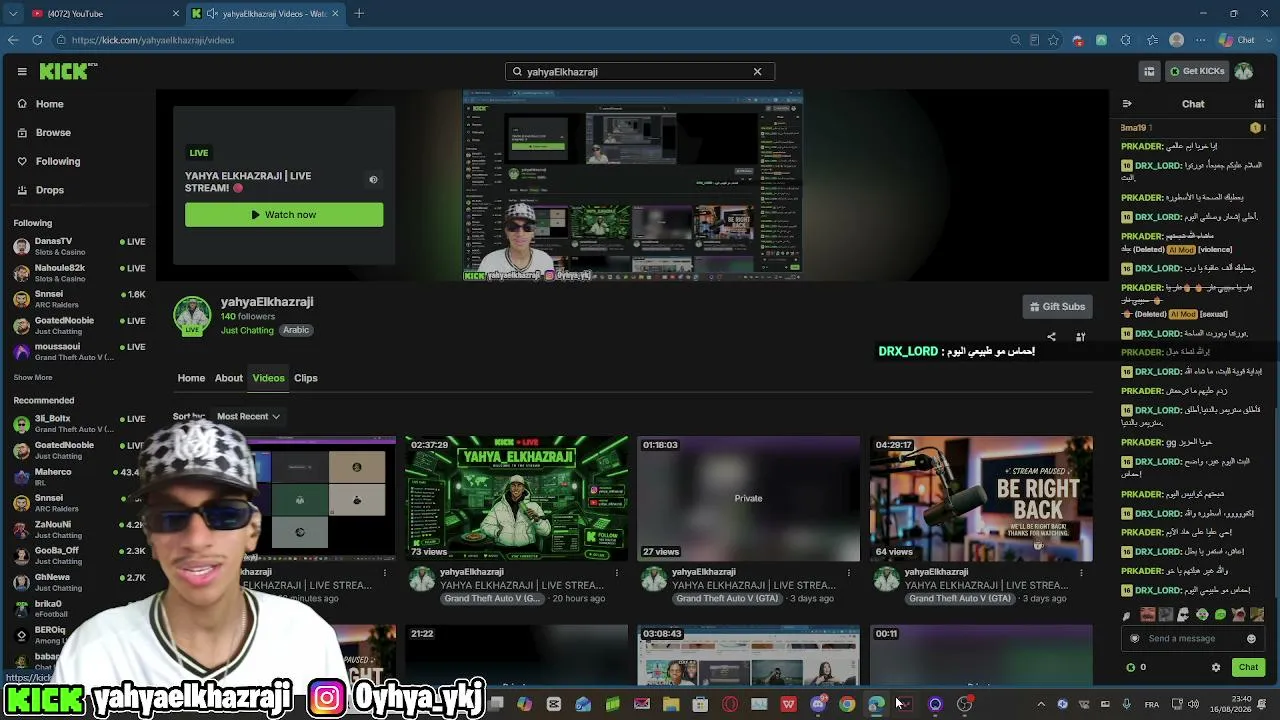The width and height of the screenshot is (1280, 720).
Task: Click the green Chat send button
Action: [1248, 667]
